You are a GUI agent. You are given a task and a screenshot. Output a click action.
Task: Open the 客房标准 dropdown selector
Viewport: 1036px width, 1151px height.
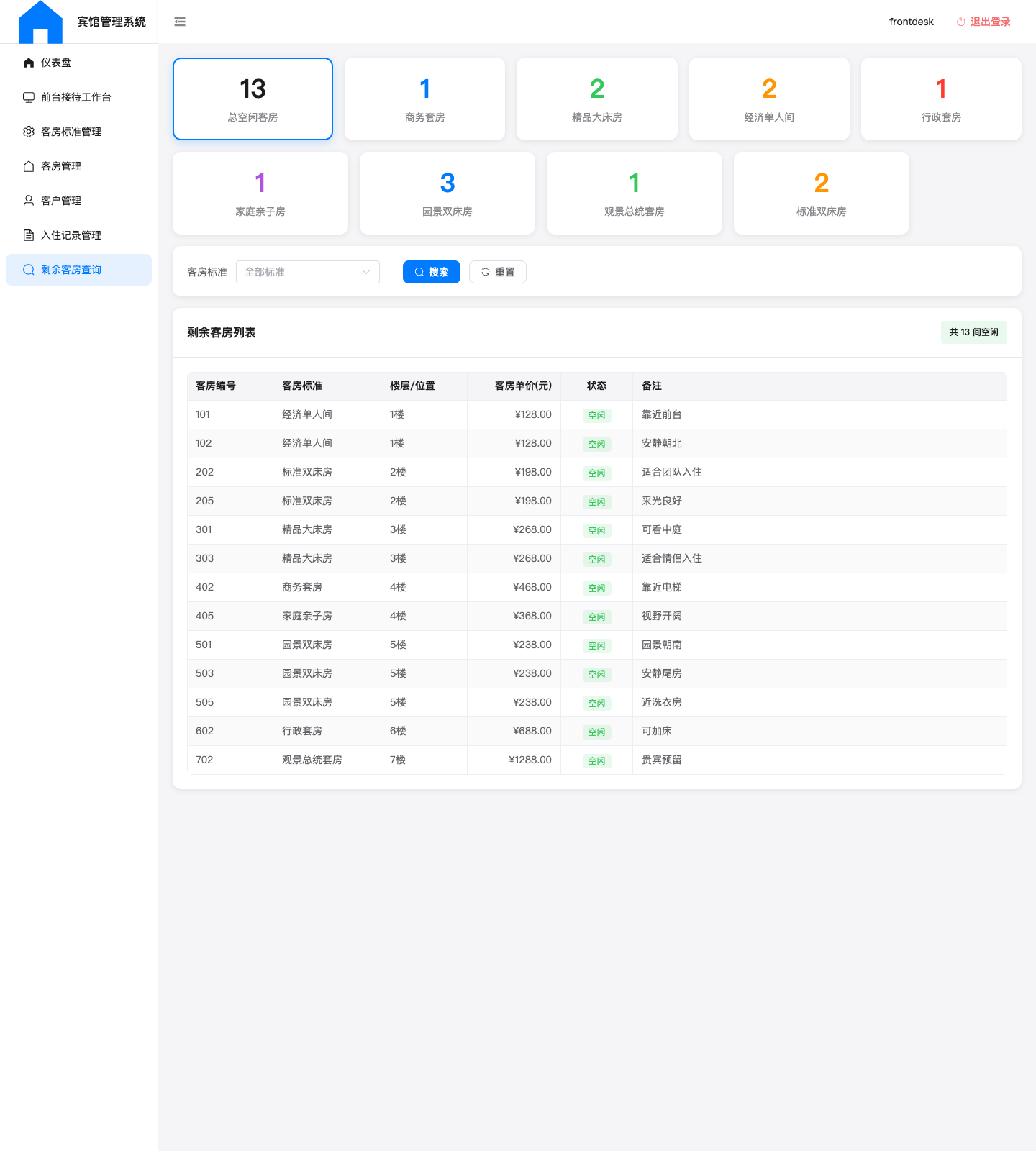tap(308, 272)
